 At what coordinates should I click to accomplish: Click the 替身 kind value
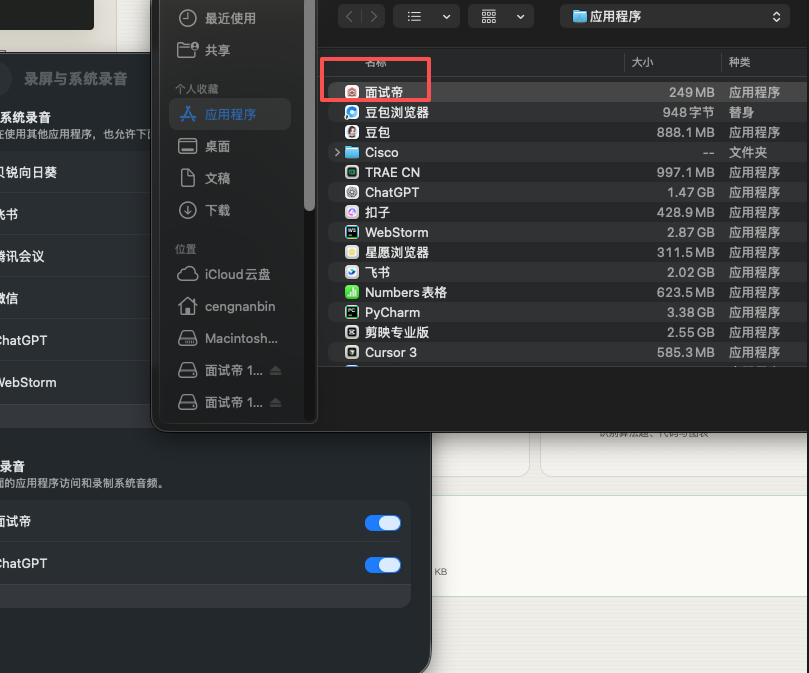tap(741, 113)
